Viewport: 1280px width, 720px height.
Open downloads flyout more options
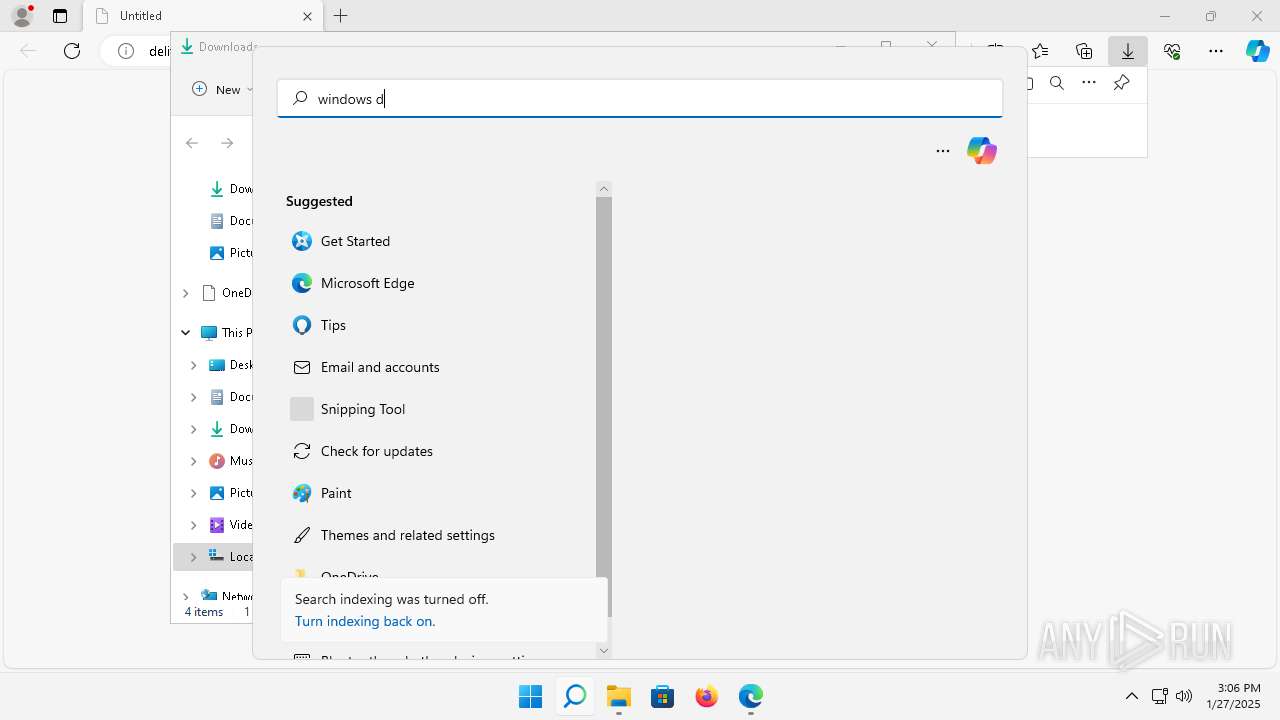pos(1089,83)
